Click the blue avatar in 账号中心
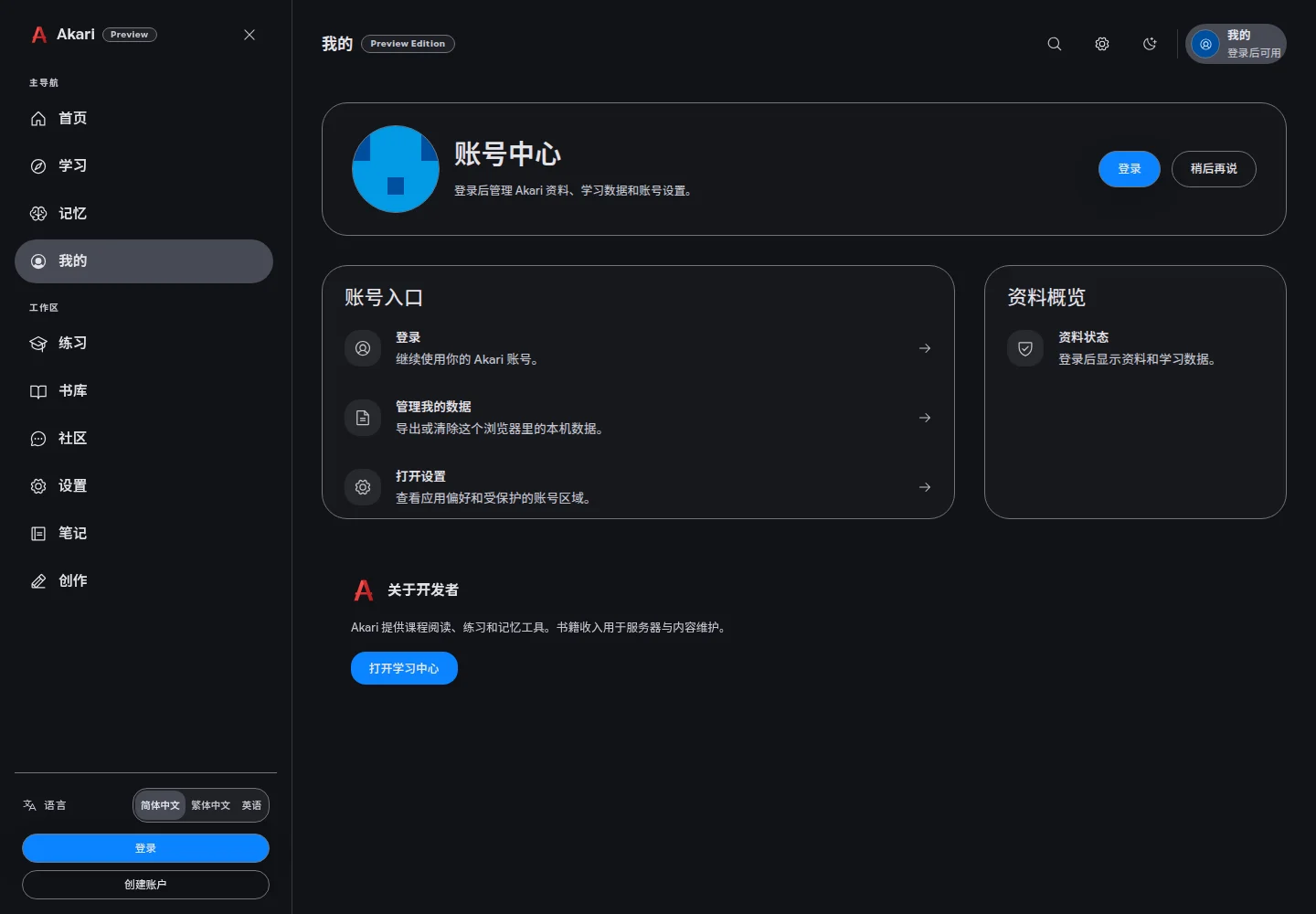 point(396,169)
